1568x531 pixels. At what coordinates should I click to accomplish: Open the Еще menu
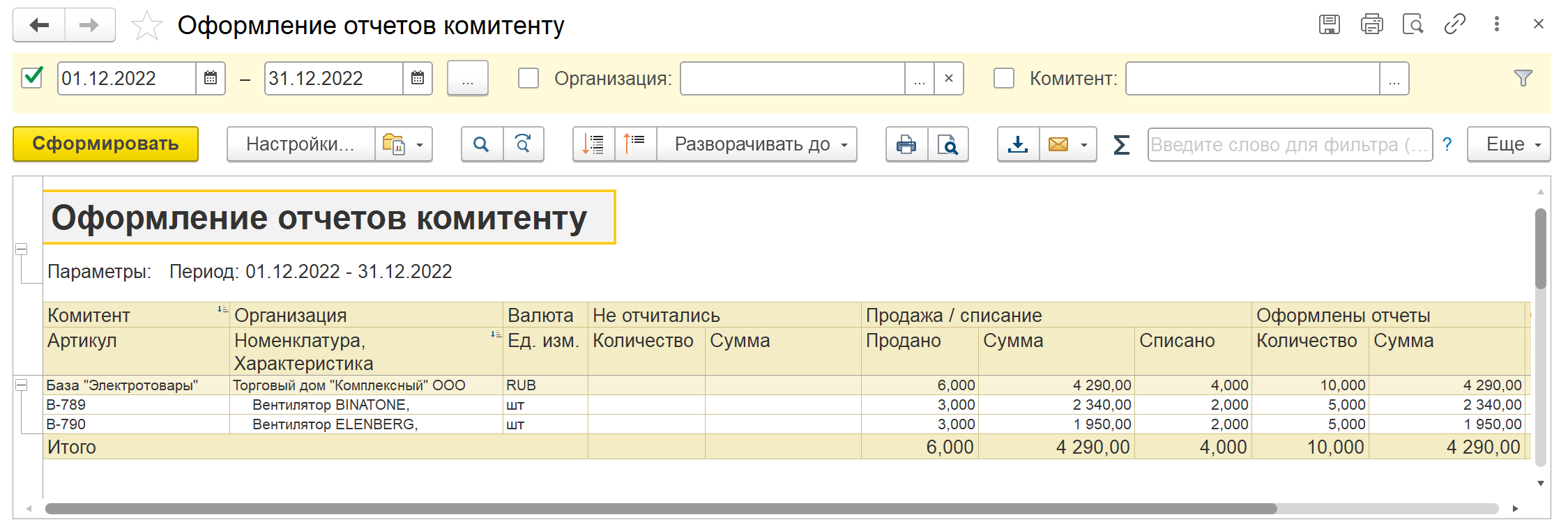tap(1508, 144)
